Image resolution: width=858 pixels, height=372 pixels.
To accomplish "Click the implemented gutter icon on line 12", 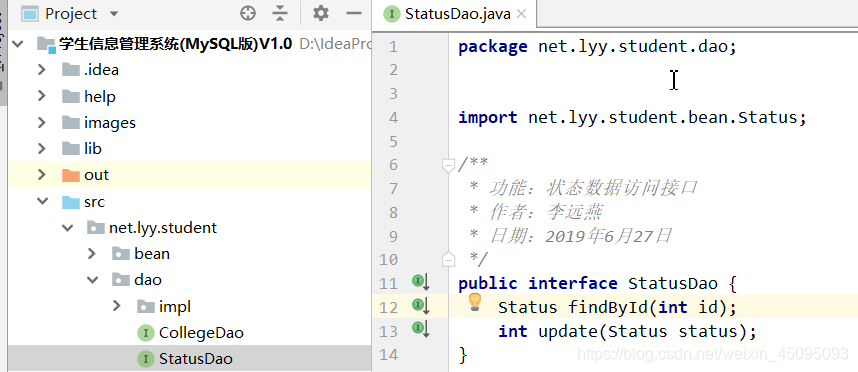I will [x=420, y=305].
